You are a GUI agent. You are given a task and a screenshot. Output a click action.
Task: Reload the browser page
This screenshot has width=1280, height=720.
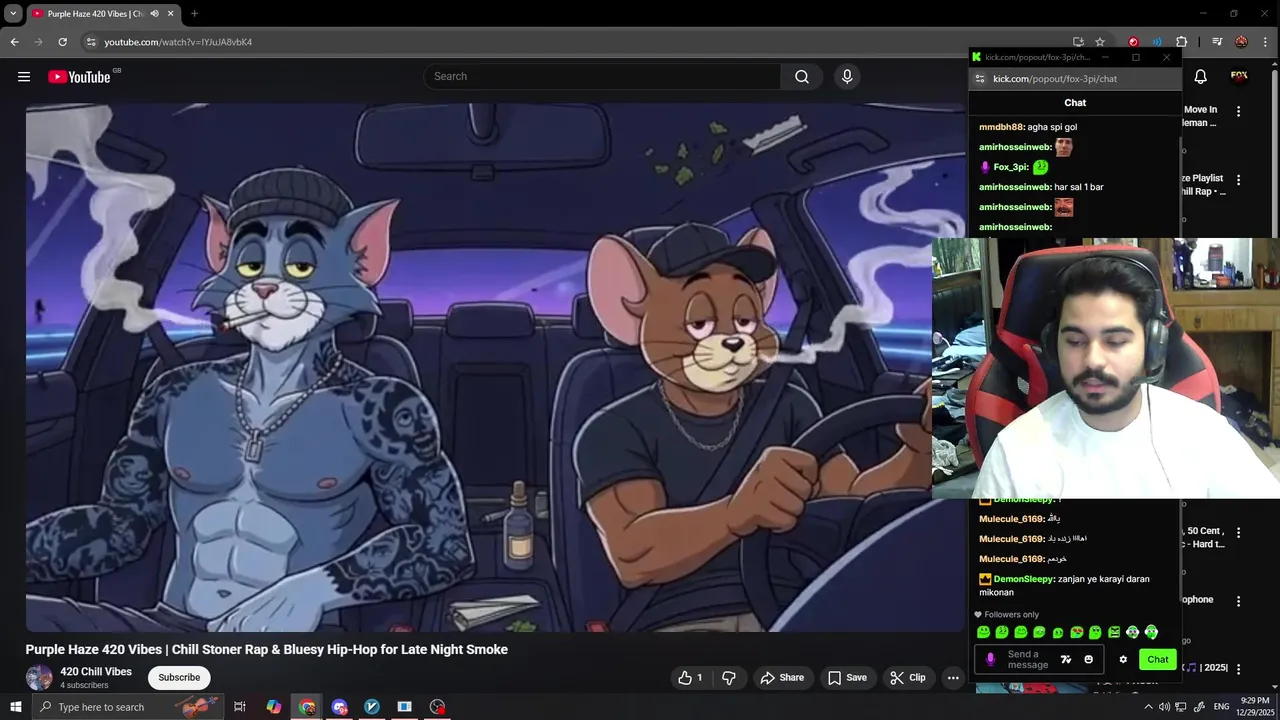pos(62,42)
